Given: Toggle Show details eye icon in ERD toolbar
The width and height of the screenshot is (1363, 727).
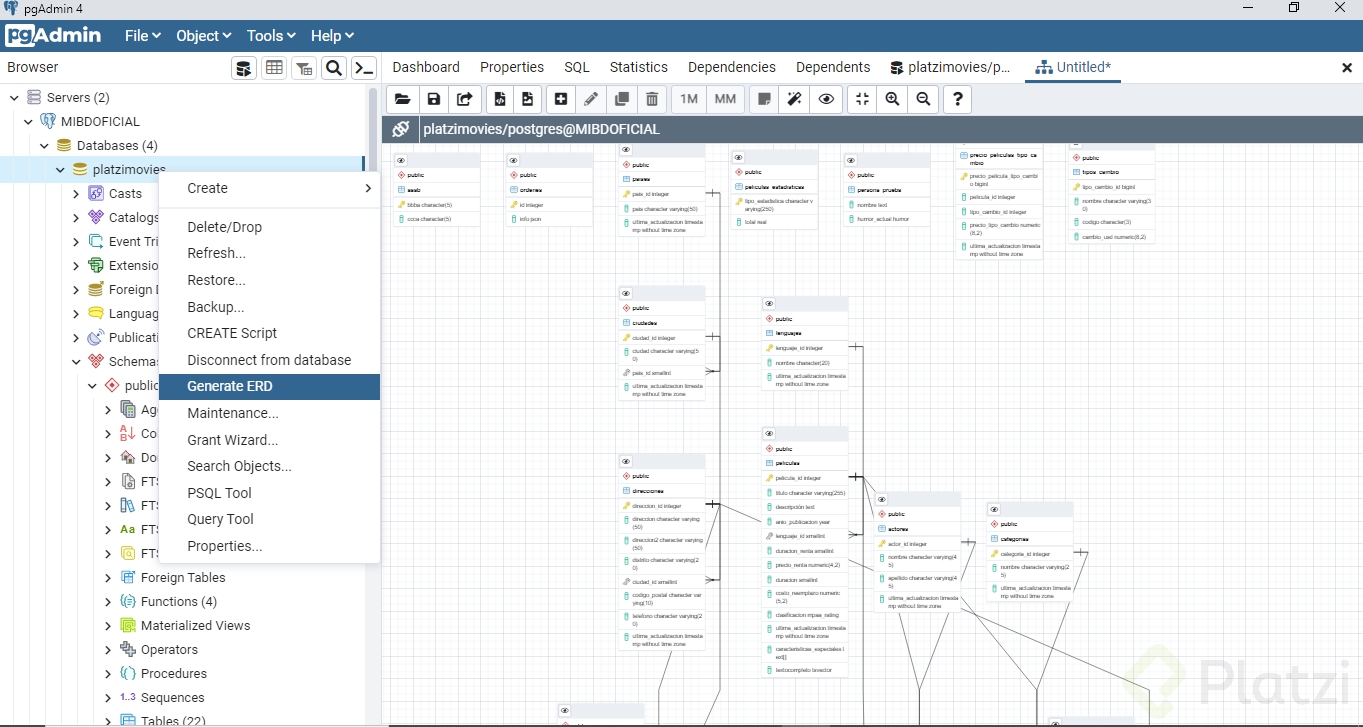Looking at the screenshot, I should (826, 99).
